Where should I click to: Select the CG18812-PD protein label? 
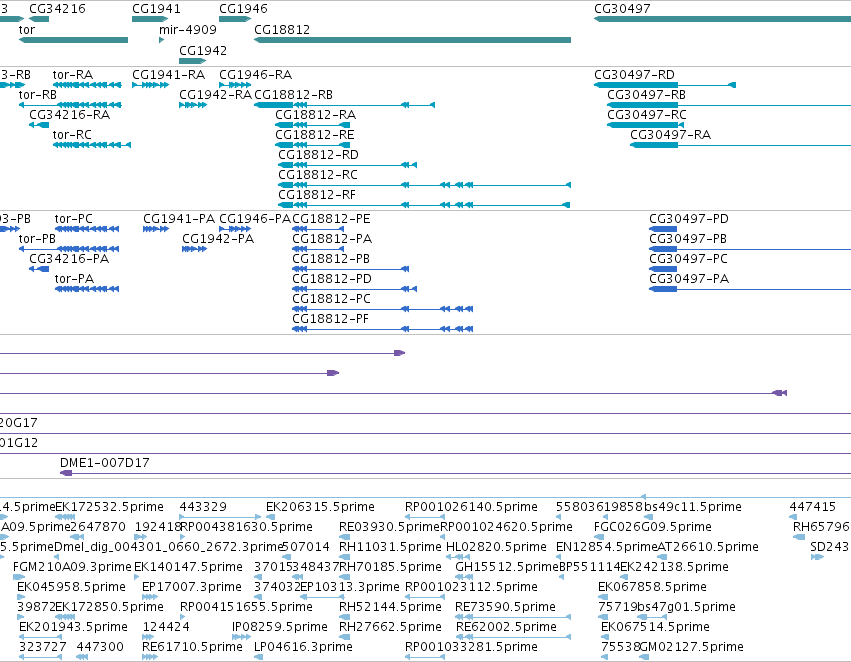332,279
